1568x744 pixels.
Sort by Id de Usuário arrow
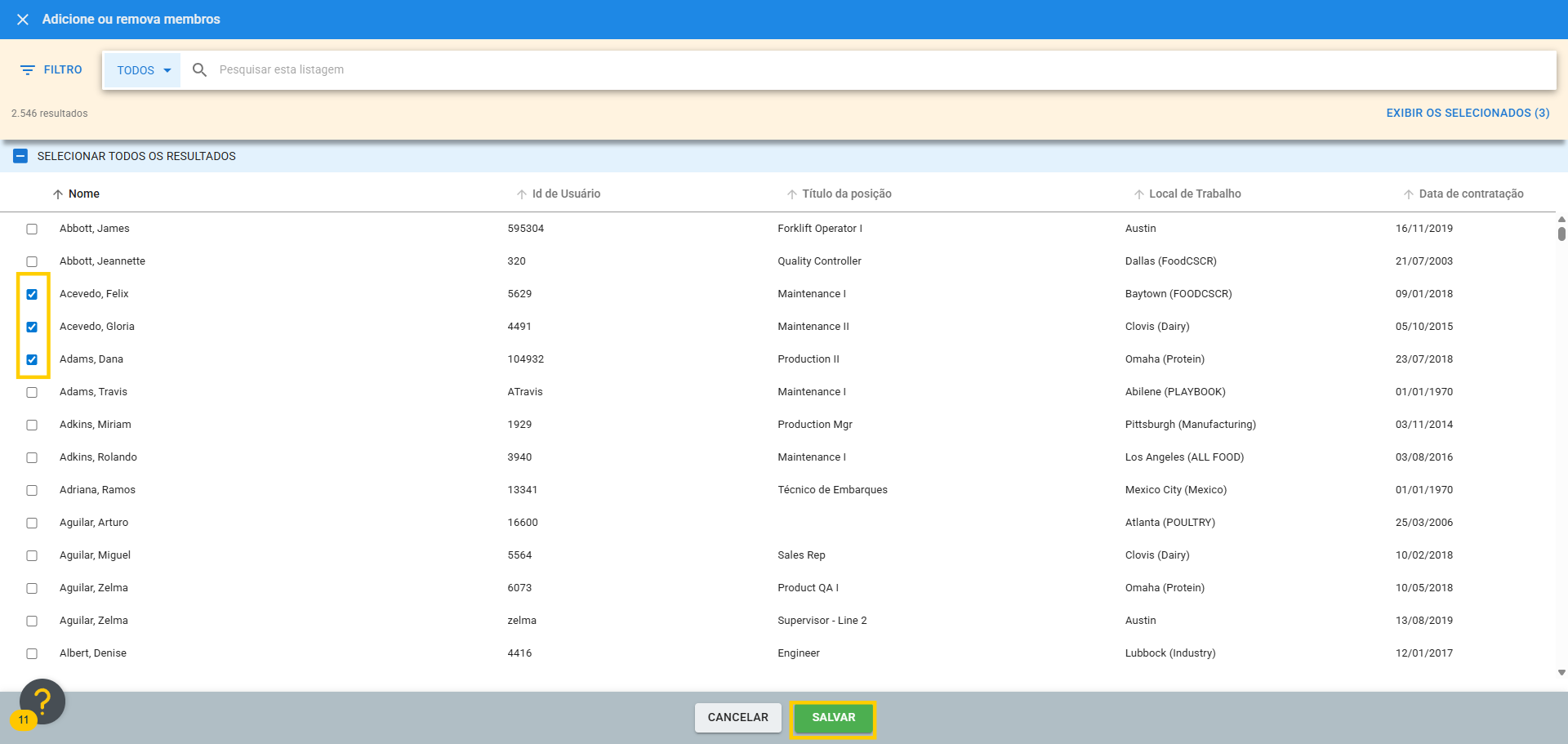click(522, 194)
